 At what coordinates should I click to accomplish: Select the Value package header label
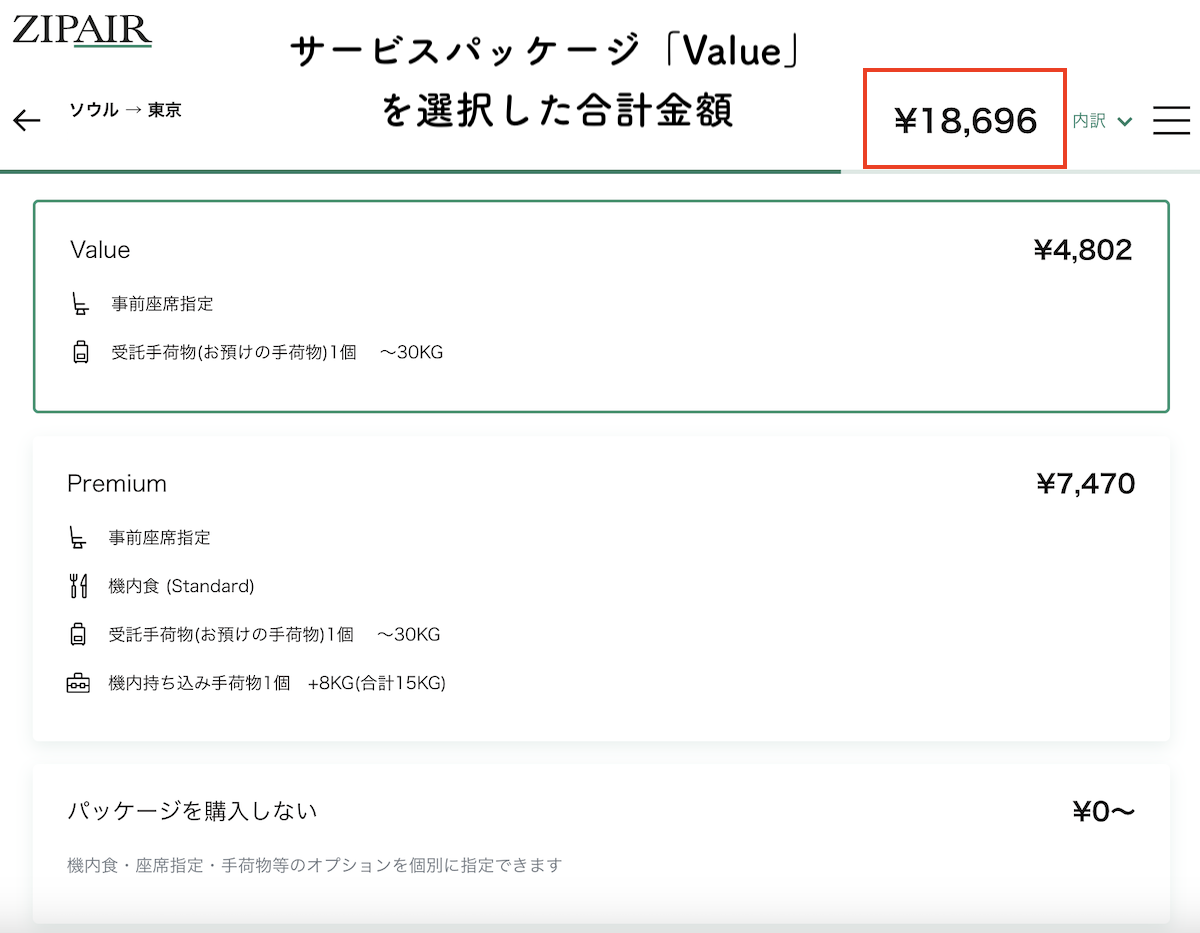pyautogui.click(x=99, y=249)
